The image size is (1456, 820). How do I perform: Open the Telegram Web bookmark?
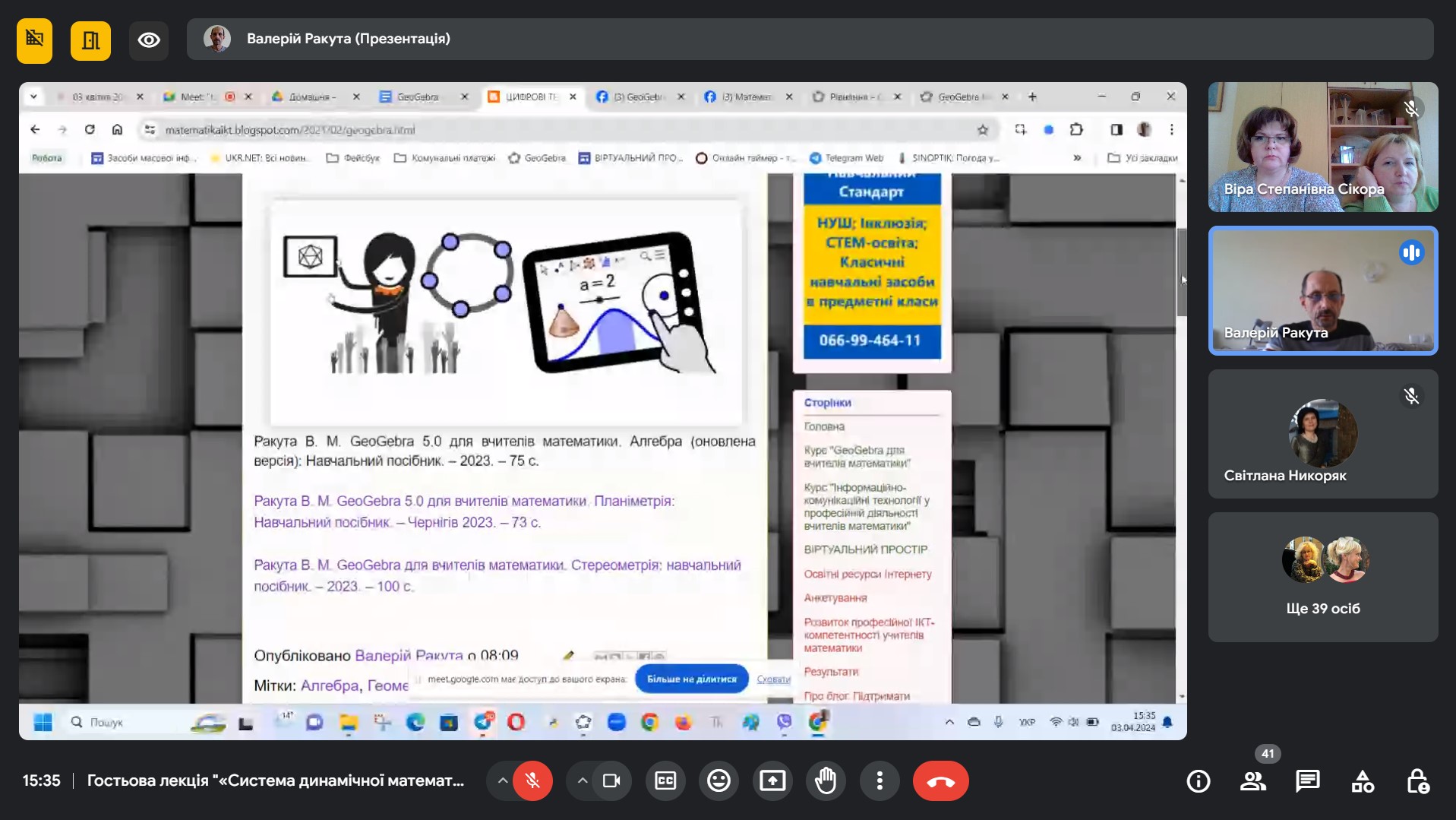coord(846,158)
